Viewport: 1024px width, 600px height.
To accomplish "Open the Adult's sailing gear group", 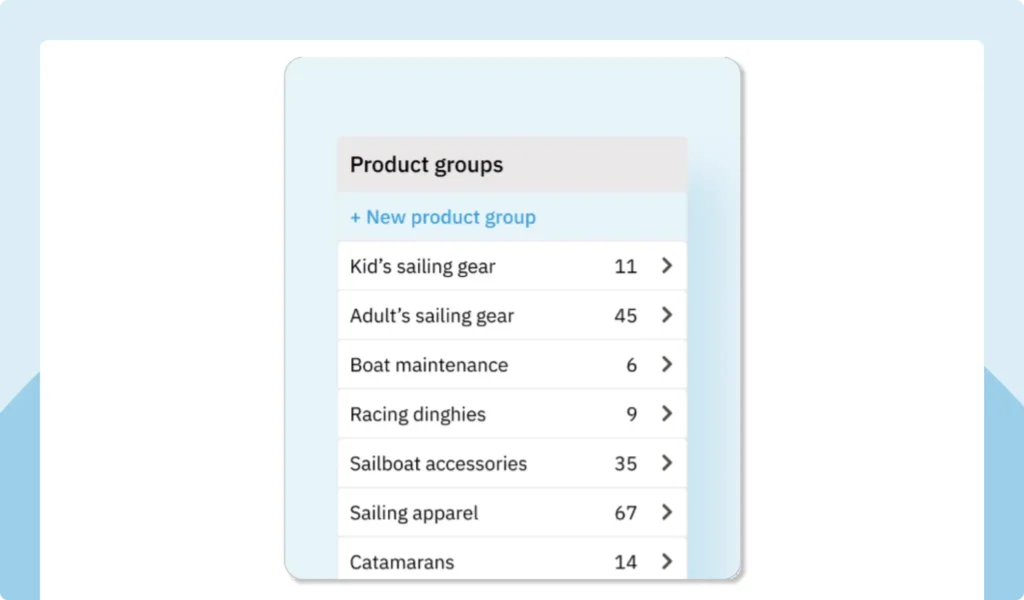I will [432, 315].
